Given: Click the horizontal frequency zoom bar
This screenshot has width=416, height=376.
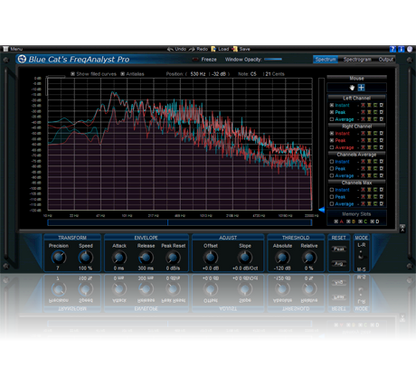Looking at the screenshot, I should (x=180, y=222).
